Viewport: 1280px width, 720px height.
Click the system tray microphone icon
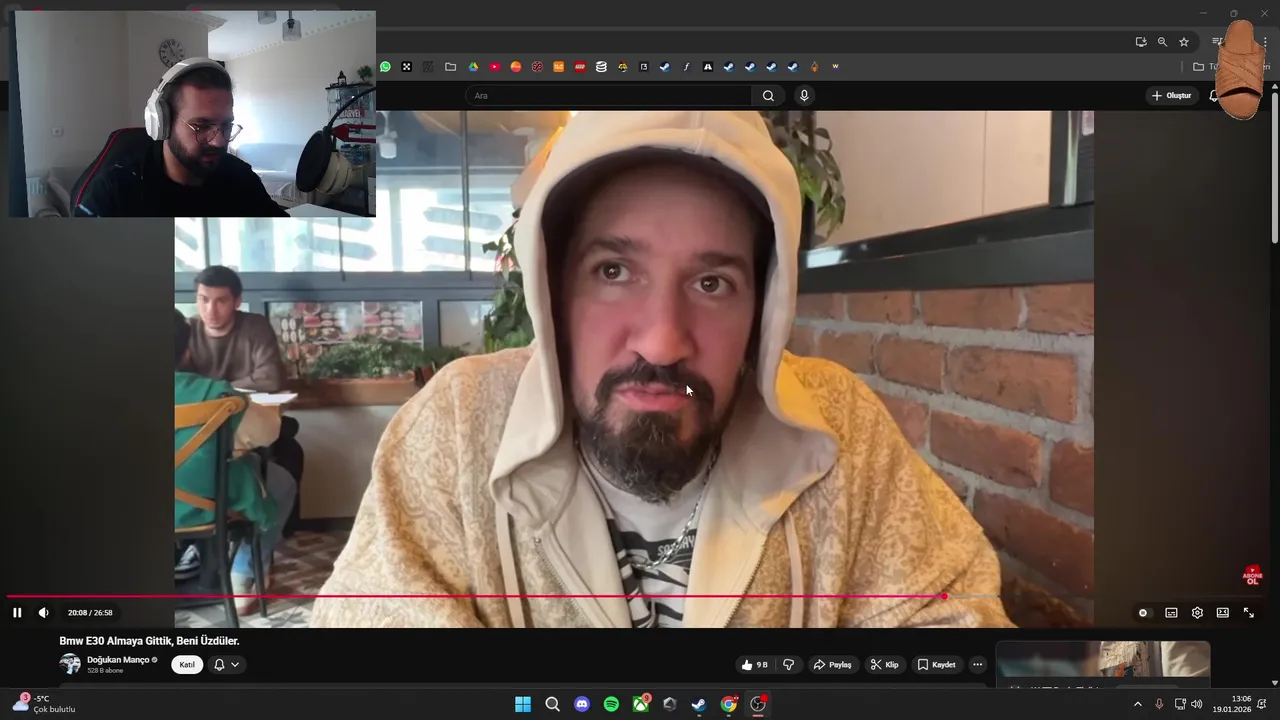click(x=1159, y=704)
